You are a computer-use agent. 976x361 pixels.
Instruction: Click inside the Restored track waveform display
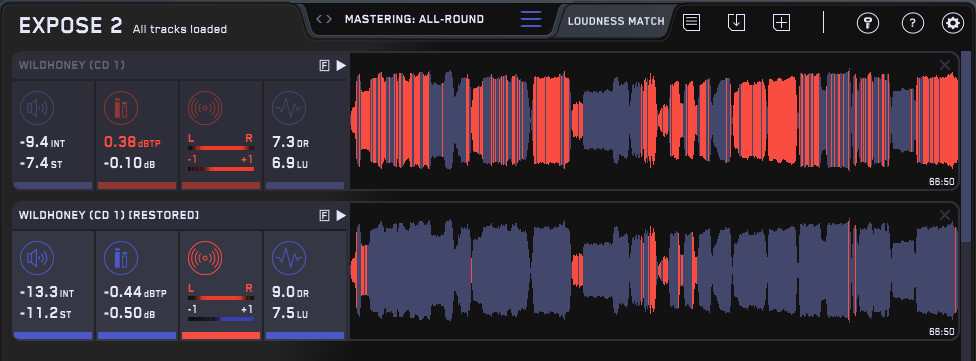pyautogui.click(x=654, y=271)
